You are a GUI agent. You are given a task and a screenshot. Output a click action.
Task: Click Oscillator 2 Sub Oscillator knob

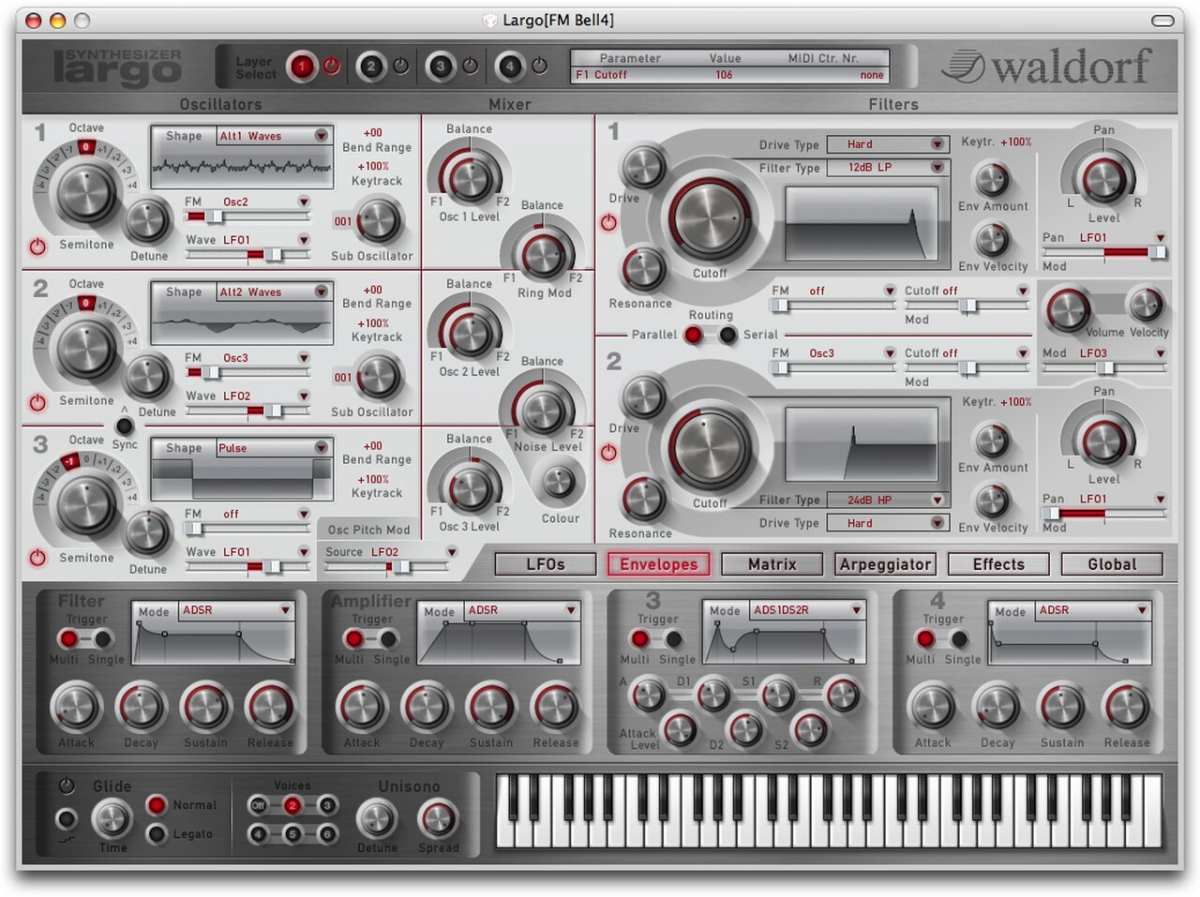(379, 377)
